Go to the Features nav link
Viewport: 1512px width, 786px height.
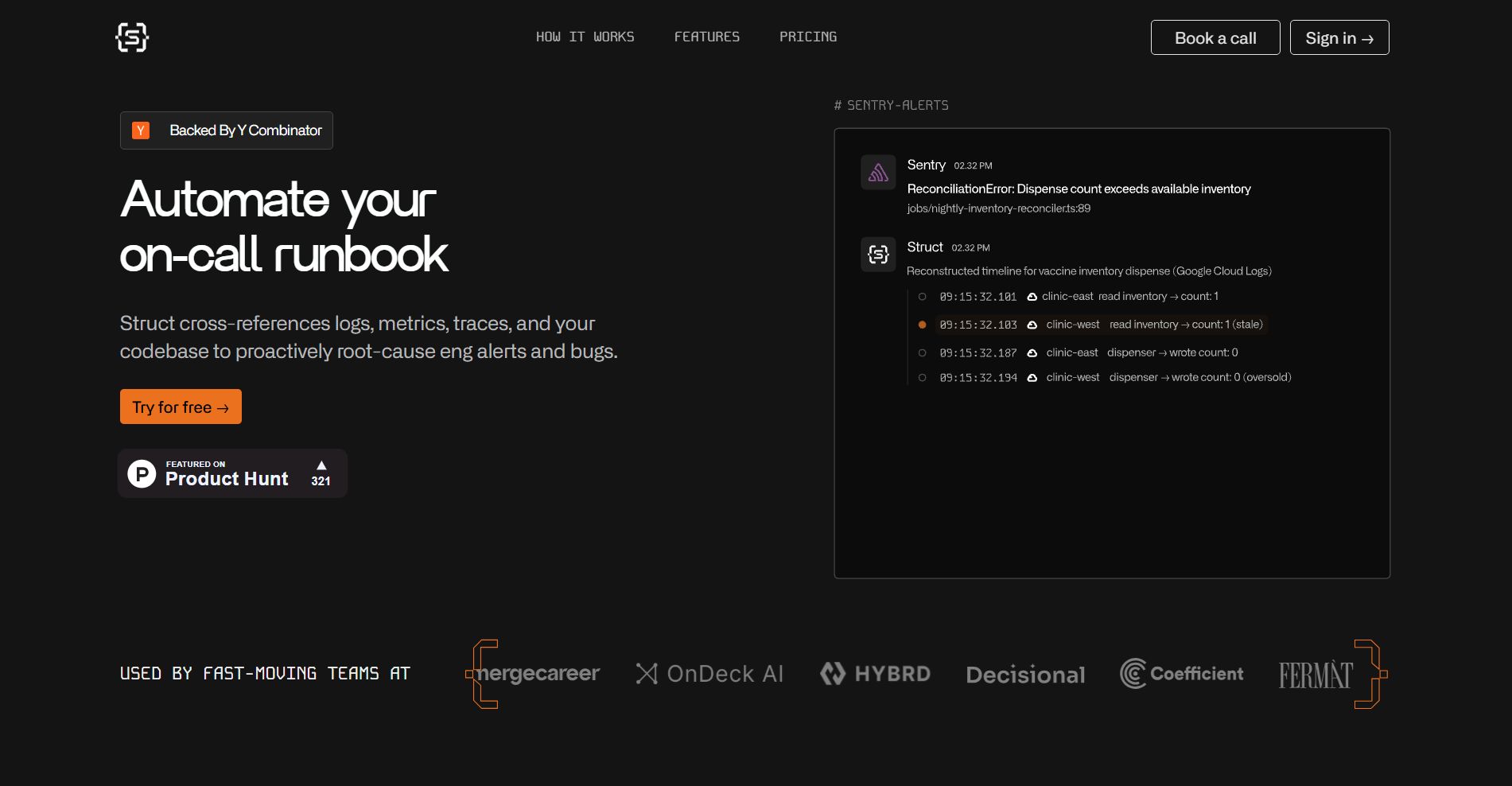tap(706, 37)
